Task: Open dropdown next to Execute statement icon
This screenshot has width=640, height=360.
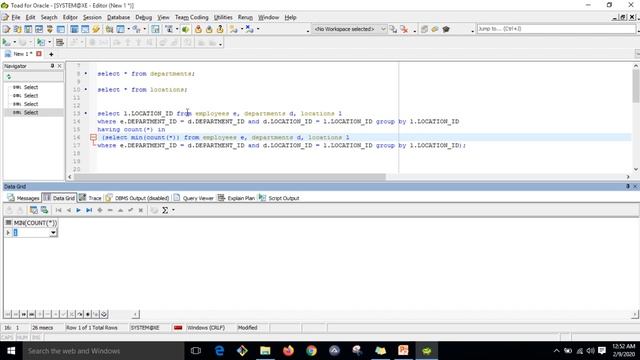Action: tap(15, 42)
